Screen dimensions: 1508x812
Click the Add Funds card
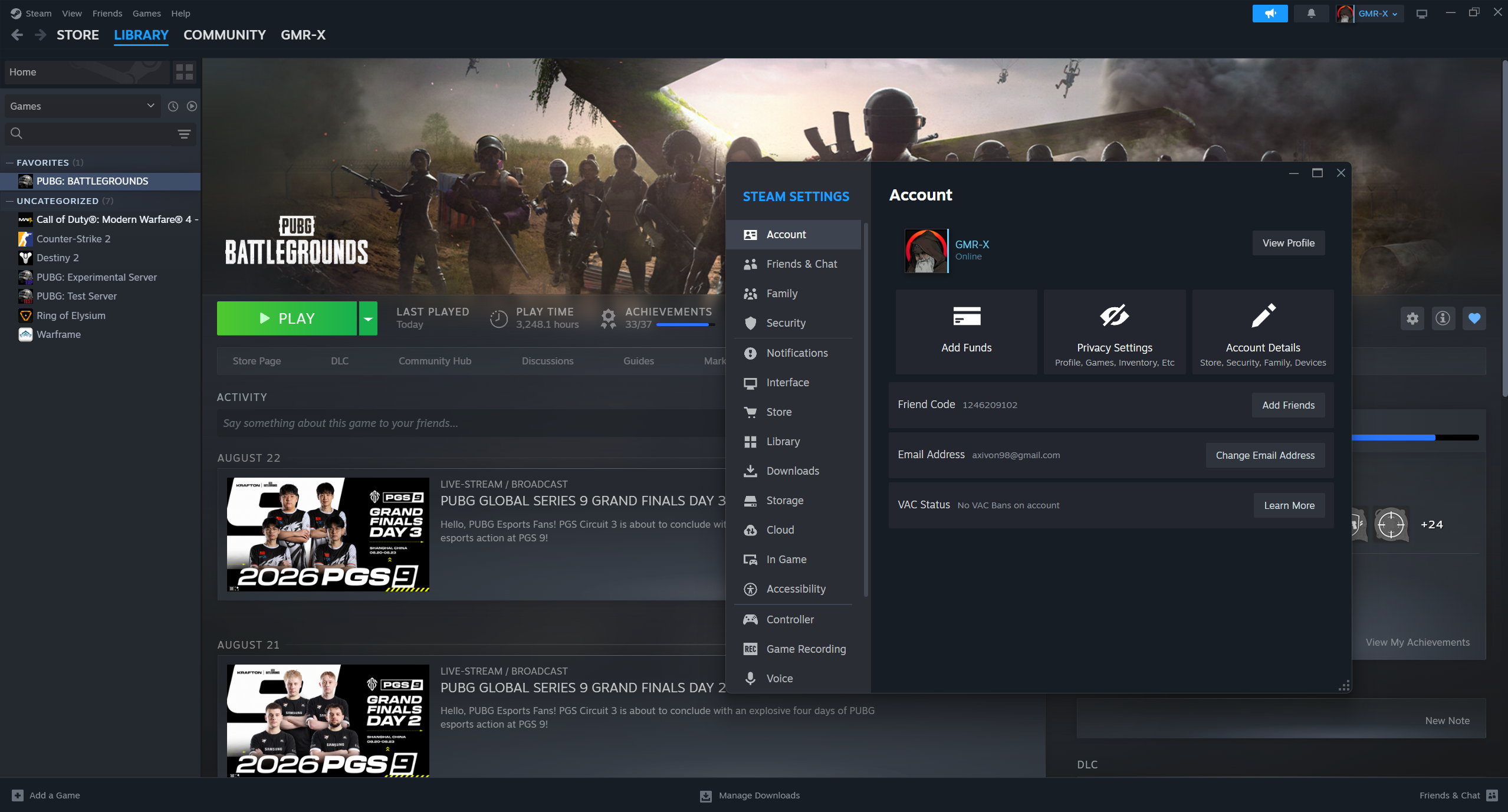967,331
